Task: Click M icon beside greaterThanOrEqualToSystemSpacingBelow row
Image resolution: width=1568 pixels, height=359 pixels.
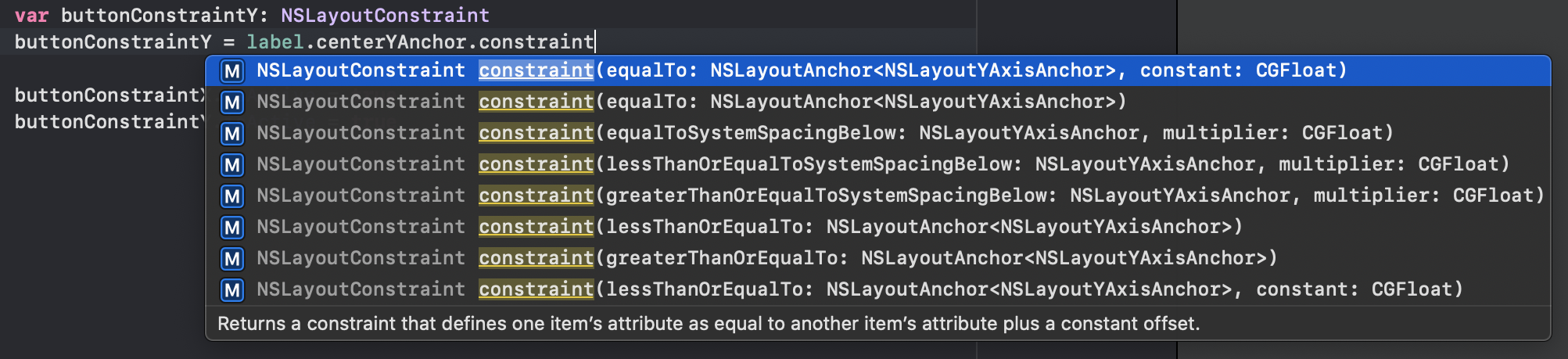Action: click(232, 196)
